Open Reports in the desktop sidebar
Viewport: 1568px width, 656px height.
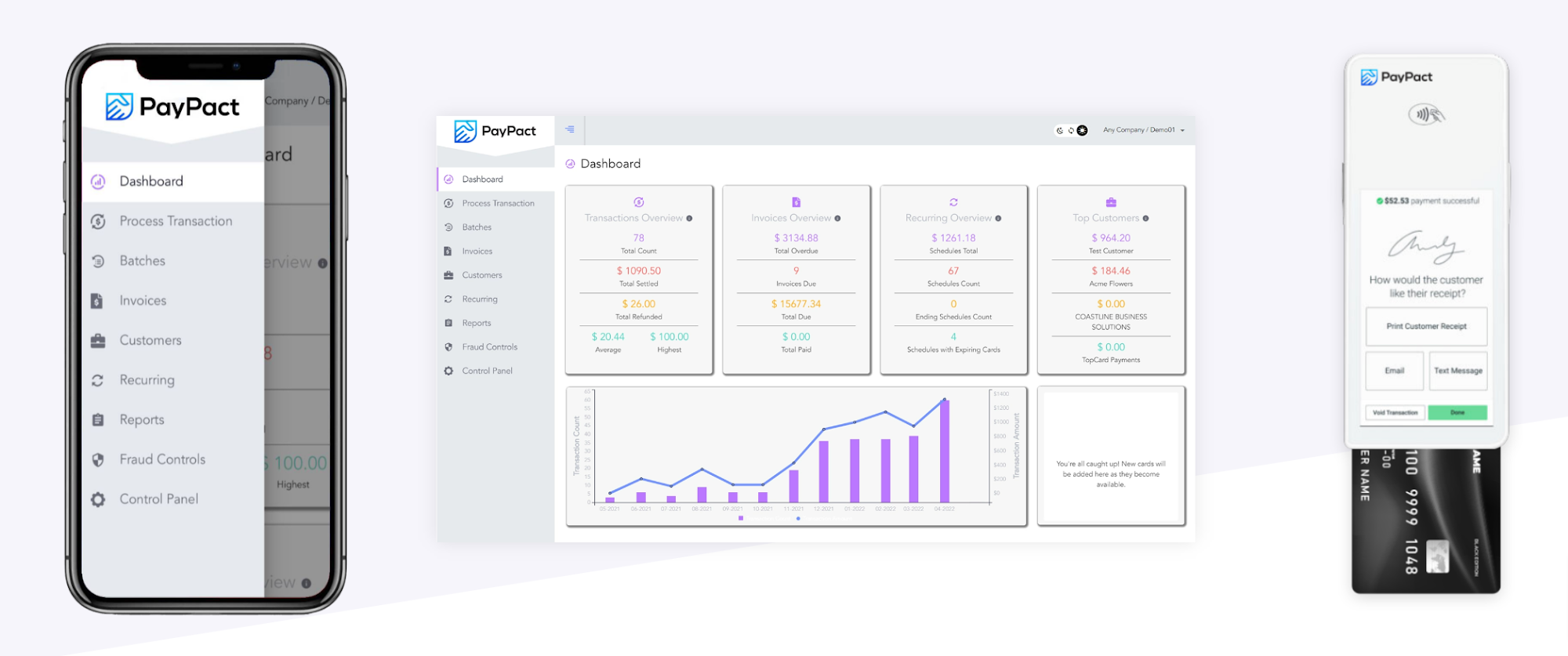(x=476, y=323)
